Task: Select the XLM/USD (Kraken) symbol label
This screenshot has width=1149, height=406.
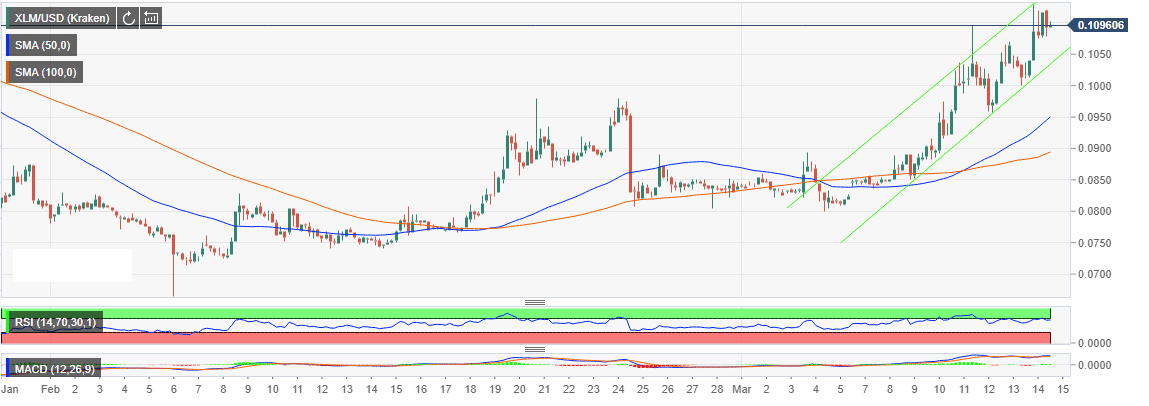Action: pyautogui.click(x=62, y=18)
